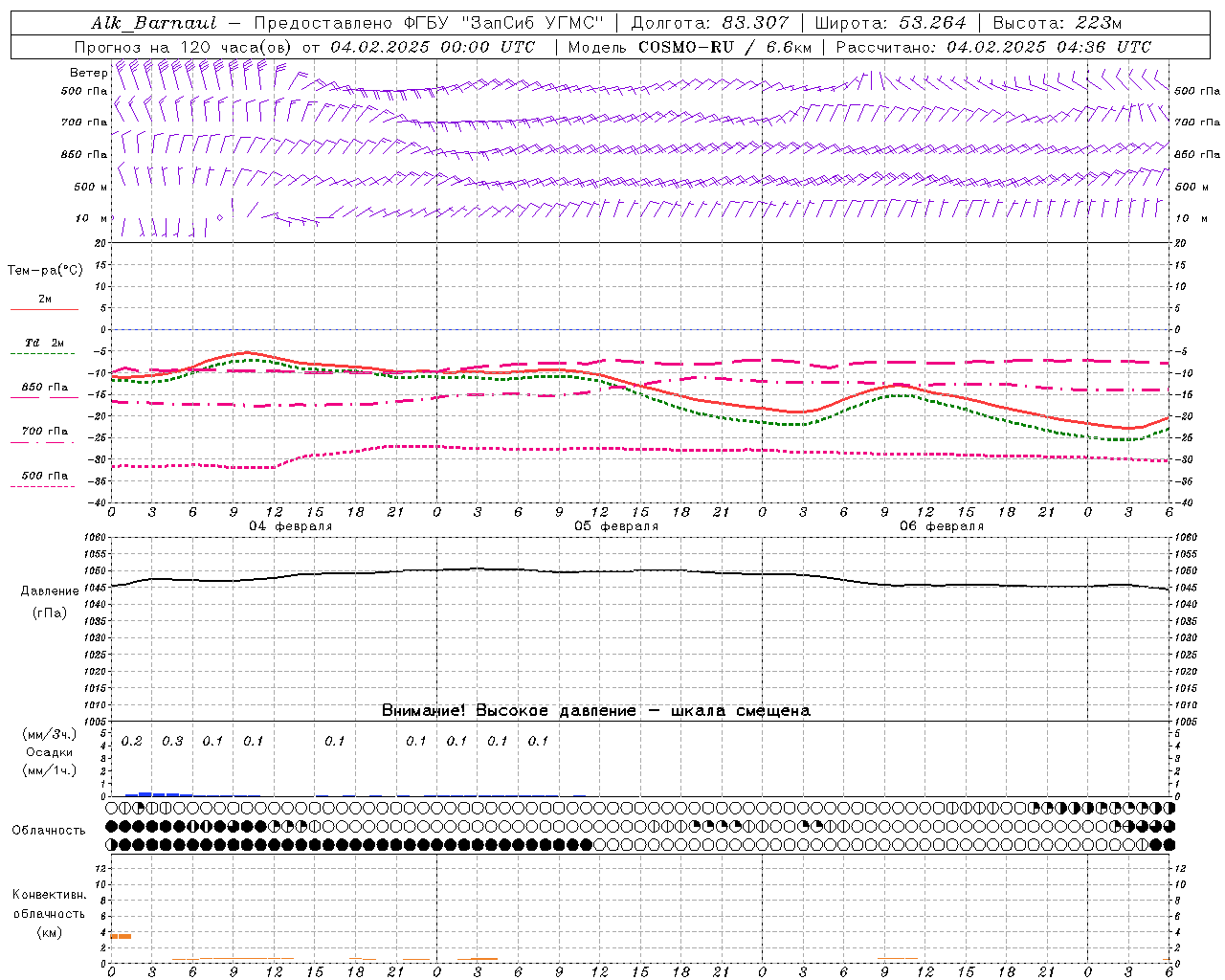This screenshot has width=1225, height=980.
Task: Click the '(км)' unit label
Action: point(50,932)
